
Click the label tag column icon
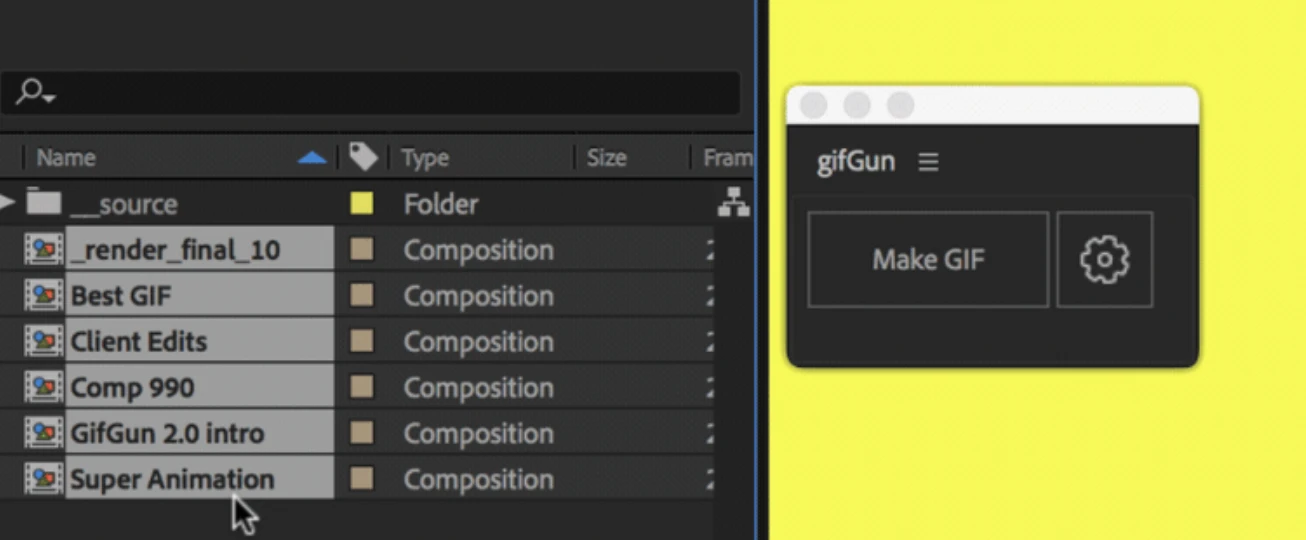point(363,156)
